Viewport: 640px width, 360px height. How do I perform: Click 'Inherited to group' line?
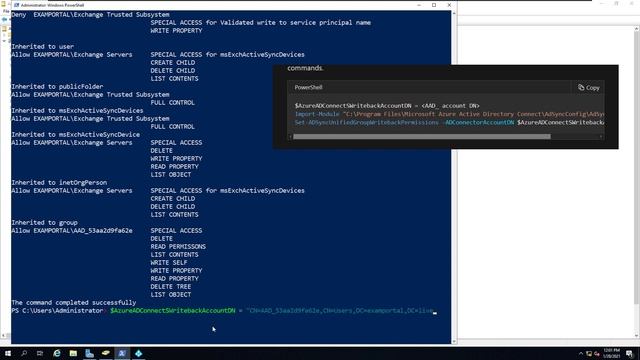44,222
